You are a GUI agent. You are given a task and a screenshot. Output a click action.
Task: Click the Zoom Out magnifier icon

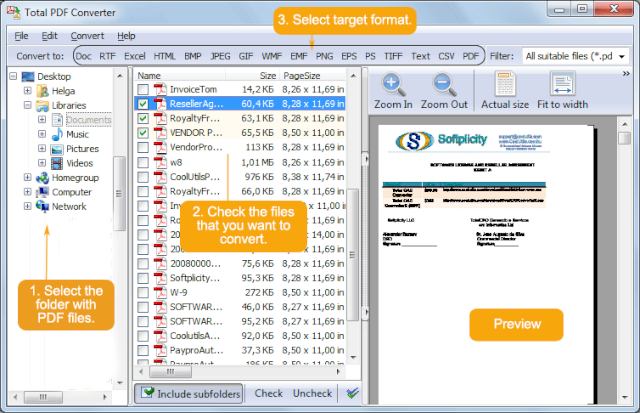coord(444,84)
